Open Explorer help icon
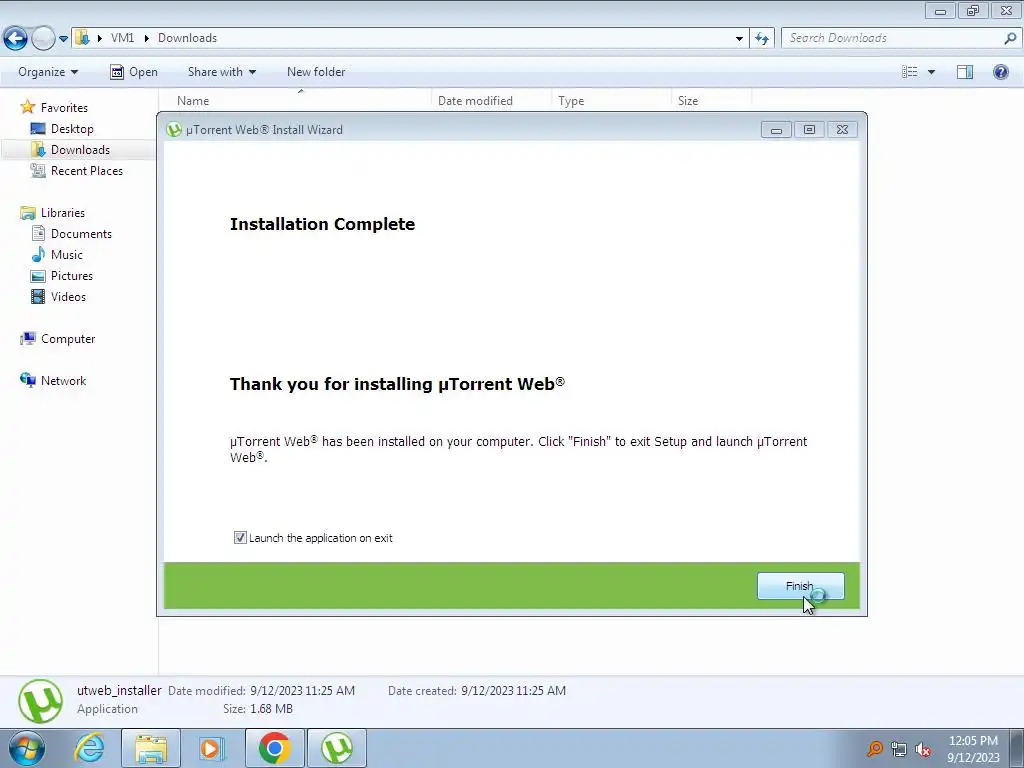The image size is (1024, 768). click(x=1000, y=72)
